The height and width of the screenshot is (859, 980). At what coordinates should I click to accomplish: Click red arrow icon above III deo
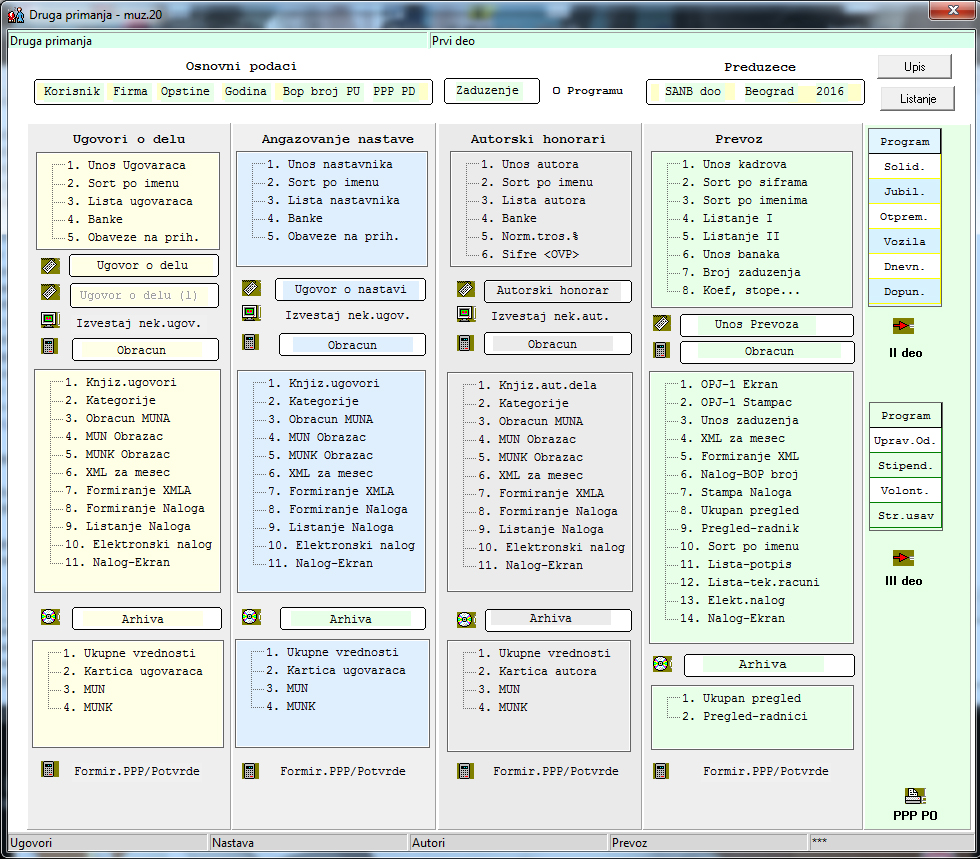pos(903,557)
